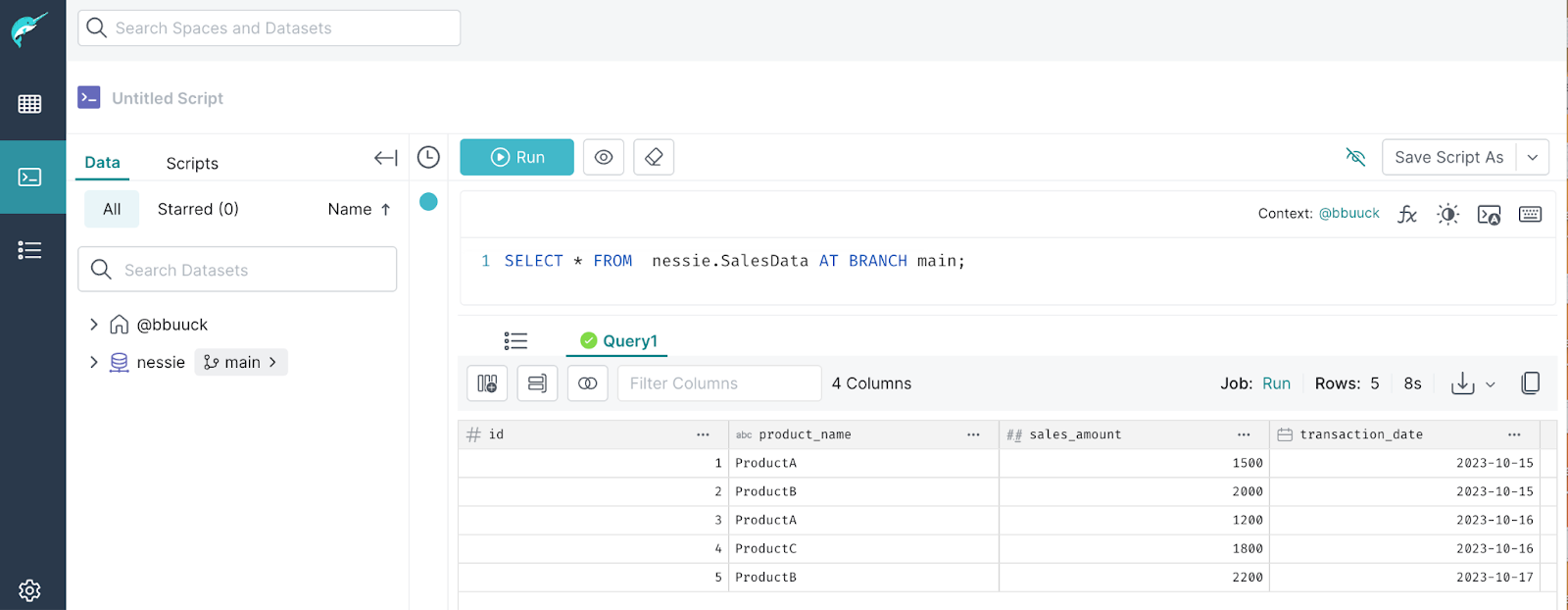The image size is (1568, 610).
Task: Open the main branch selector
Action: click(241, 362)
